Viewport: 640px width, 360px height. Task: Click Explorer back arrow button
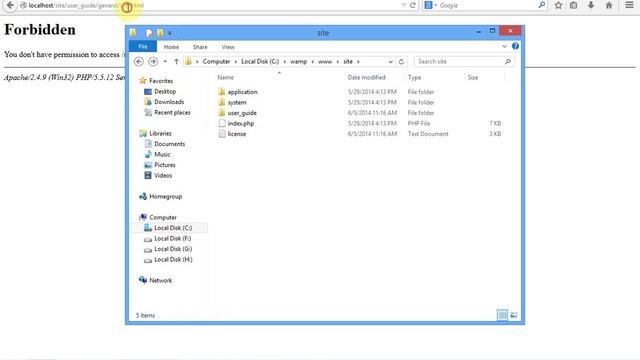[x=139, y=61]
